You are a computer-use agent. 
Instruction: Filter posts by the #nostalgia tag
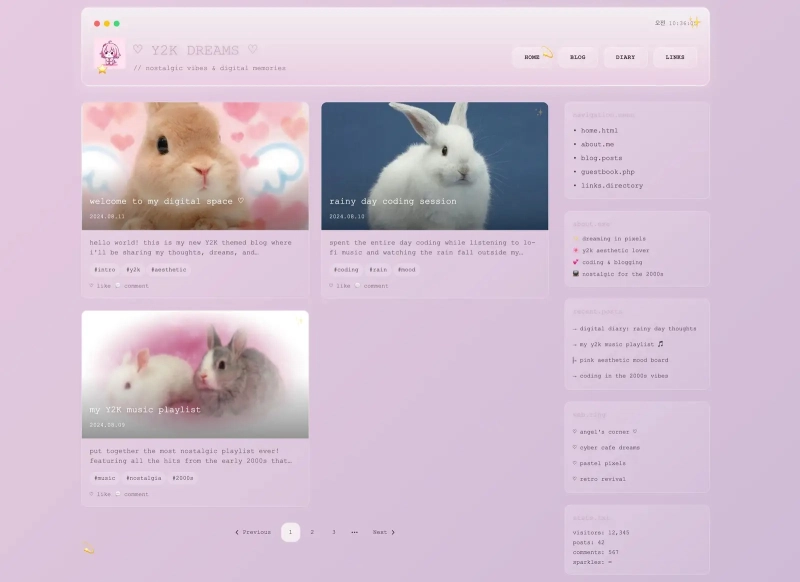pyautogui.click(x=144, y=478)
